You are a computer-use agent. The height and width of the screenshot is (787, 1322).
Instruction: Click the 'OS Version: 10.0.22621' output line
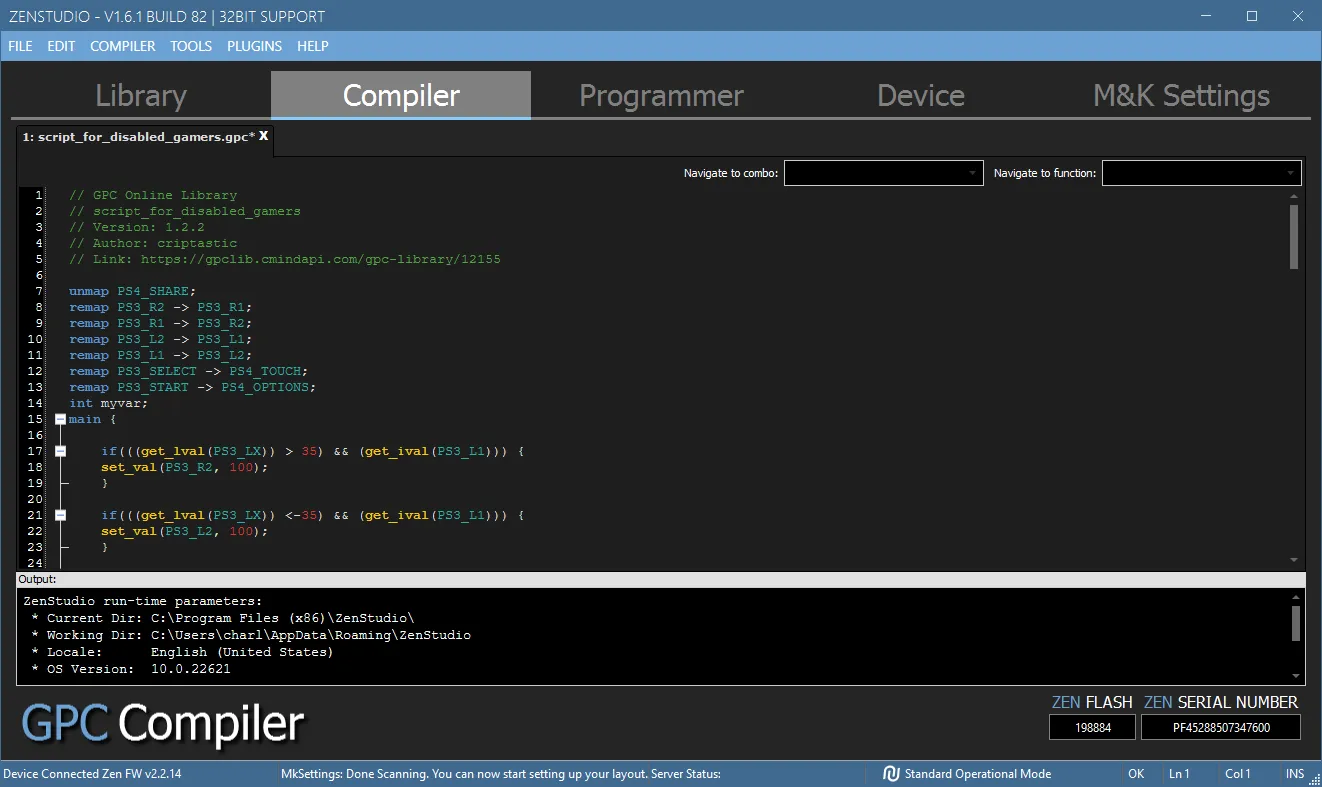click(131, 669)
